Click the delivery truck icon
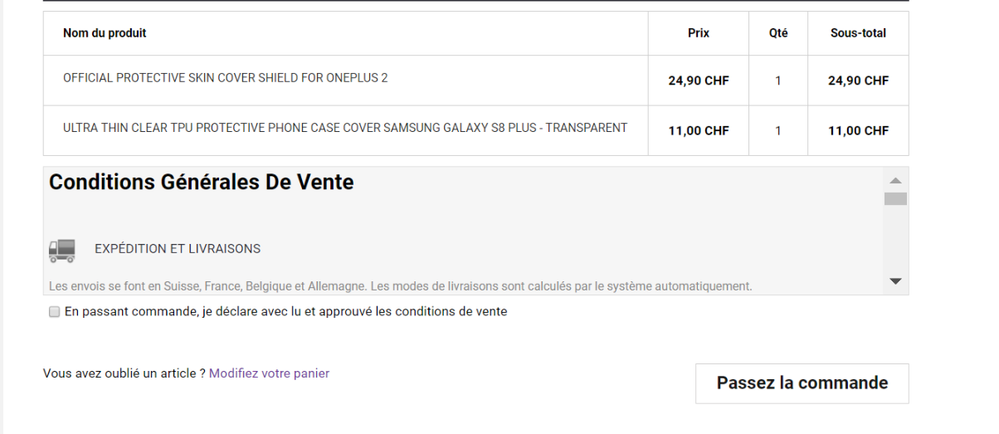This screenshot has height=434, width=999. (x=62, y=250)
